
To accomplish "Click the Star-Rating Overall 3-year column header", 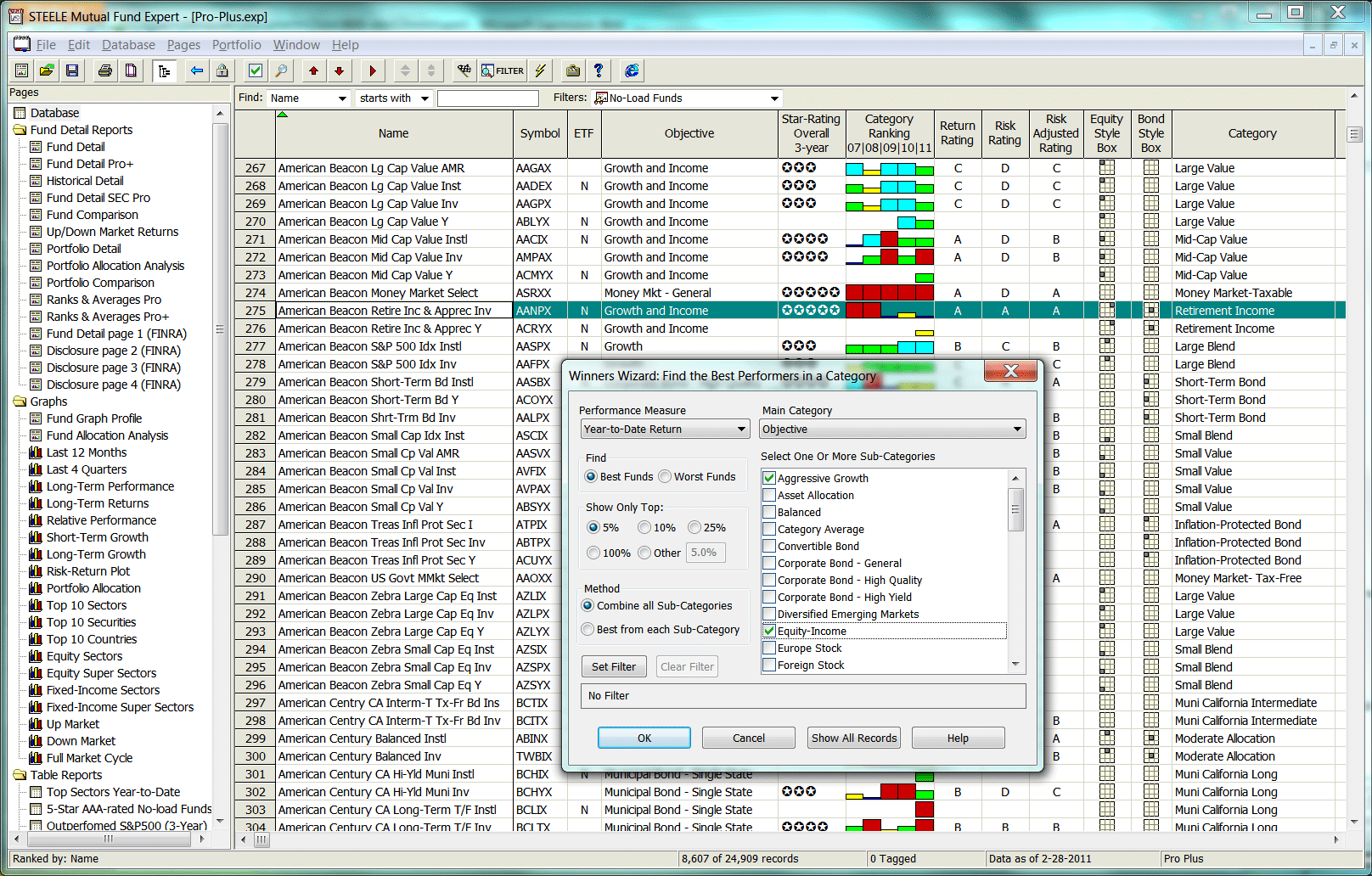I will 811,133.
